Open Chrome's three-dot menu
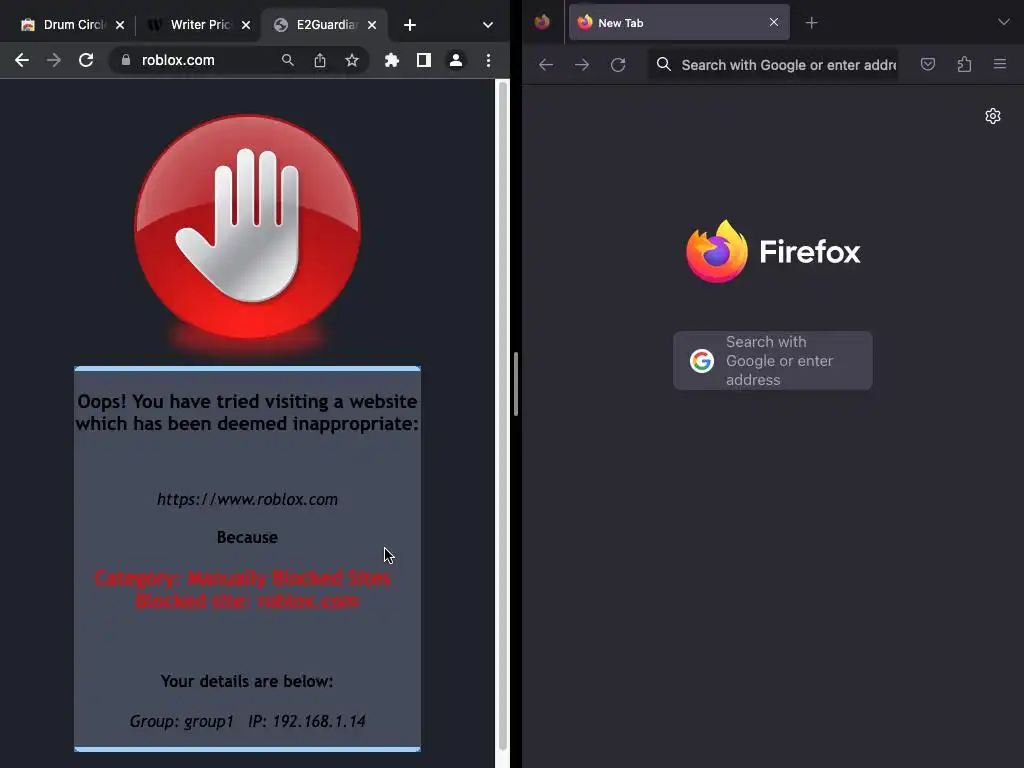Image resolution: width=1024 pixels, height=768 pixels. (x=488, y=60)
